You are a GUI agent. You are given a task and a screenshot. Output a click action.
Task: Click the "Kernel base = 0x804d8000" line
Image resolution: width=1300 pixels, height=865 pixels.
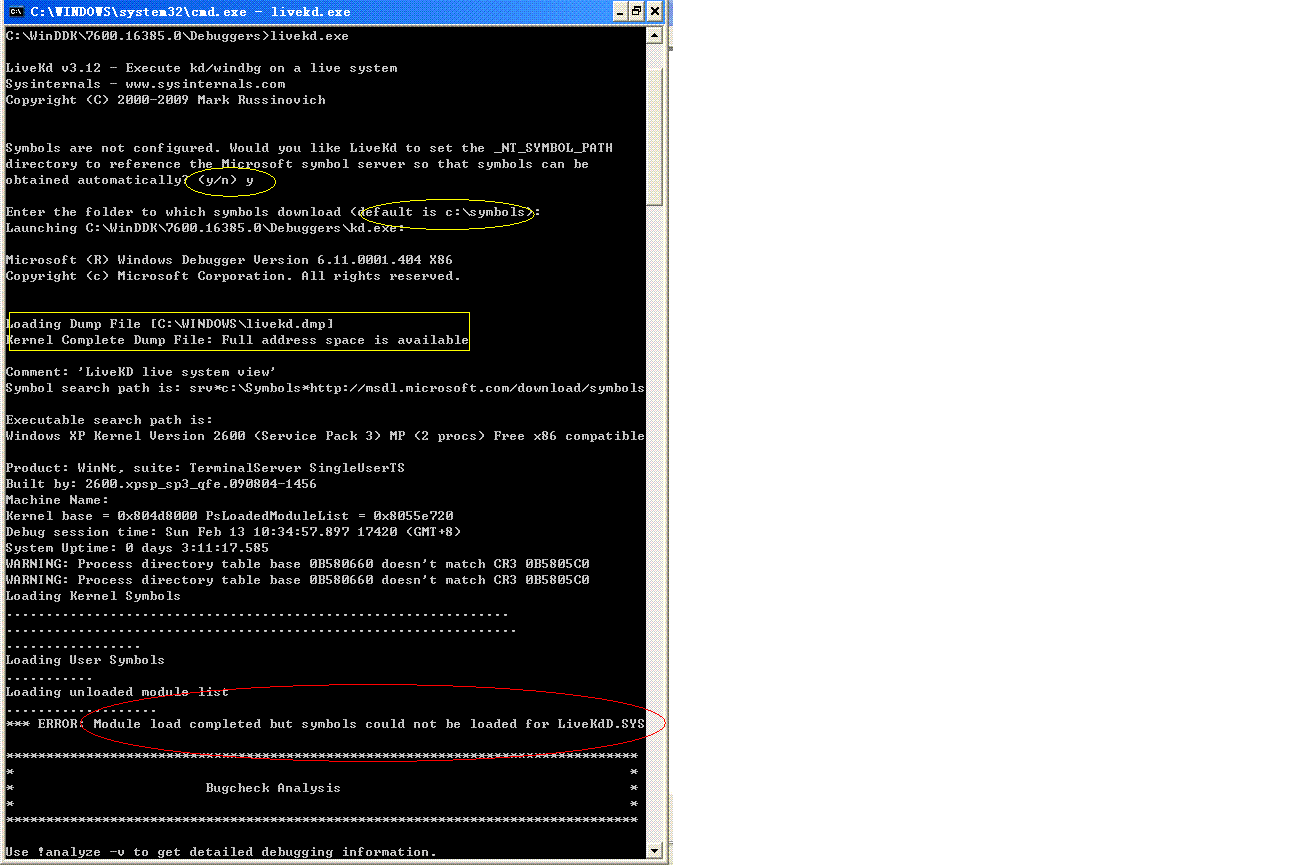click(230, 516)
